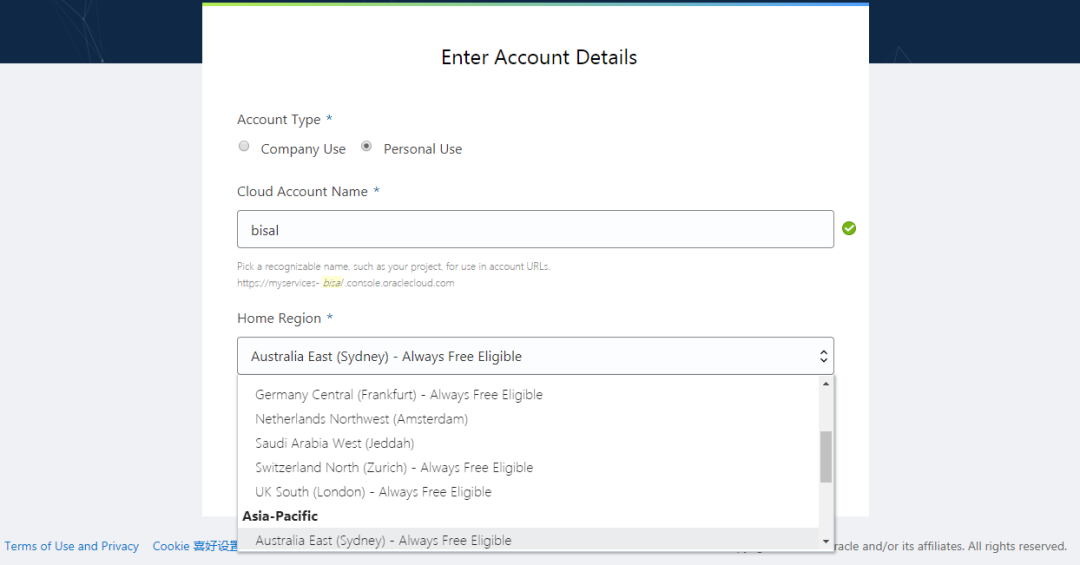Select Australia East (Sydney) in the list

click(383, 540)
